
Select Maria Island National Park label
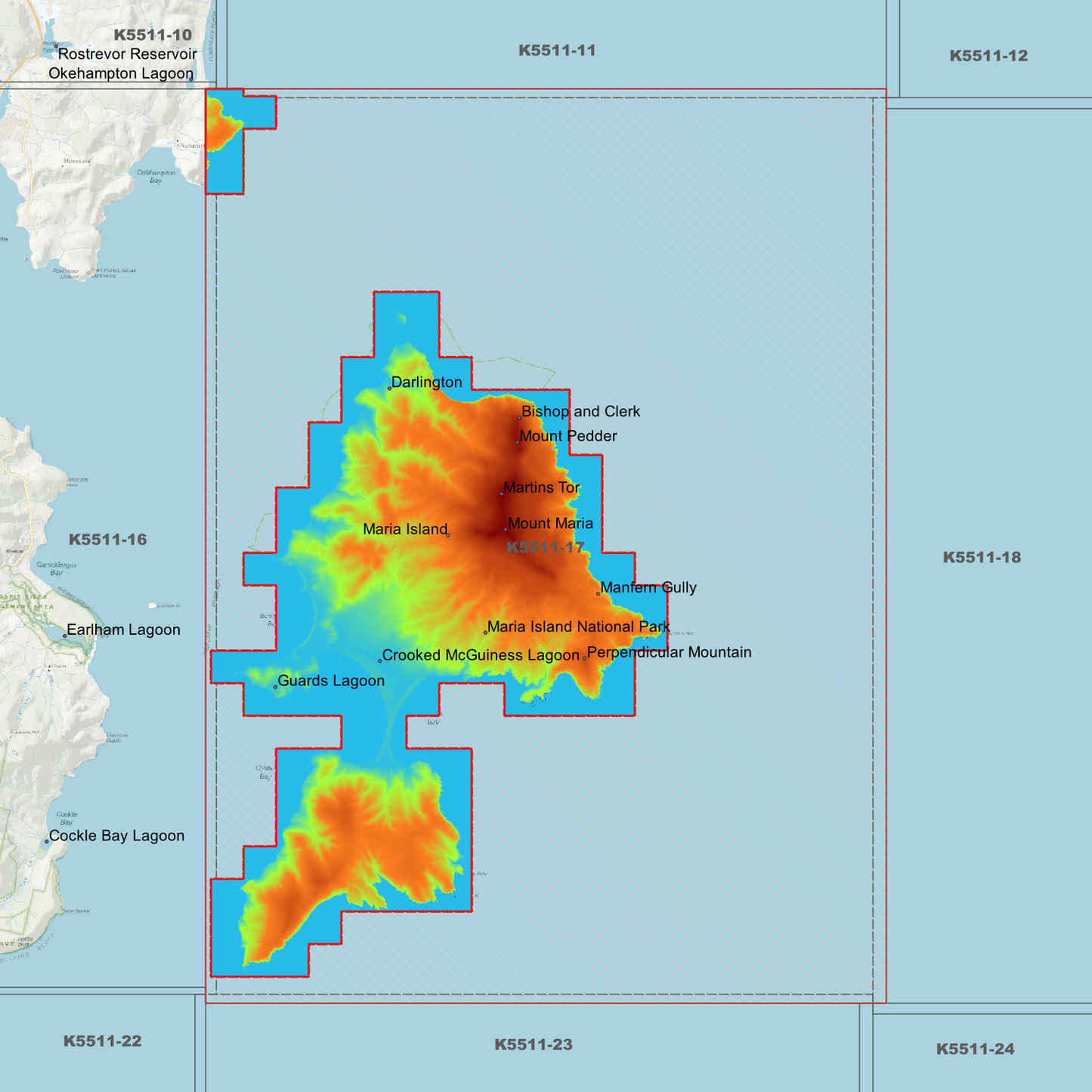click(x=579, y=626)
